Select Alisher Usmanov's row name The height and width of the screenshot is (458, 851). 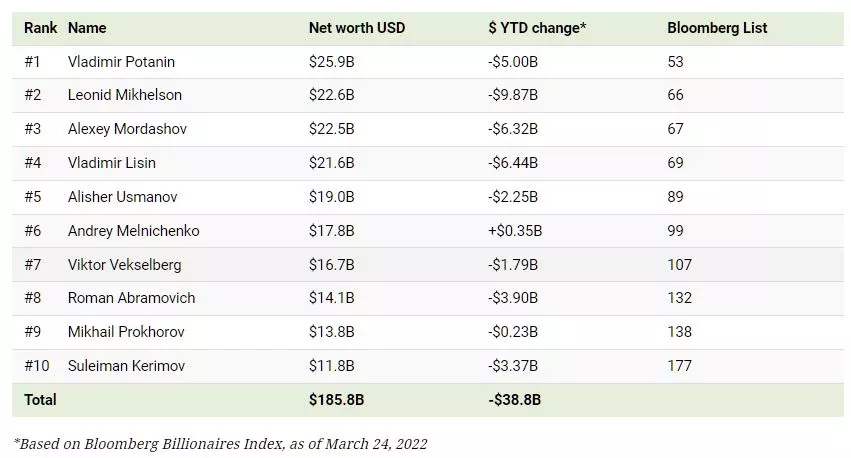point(122,197)
